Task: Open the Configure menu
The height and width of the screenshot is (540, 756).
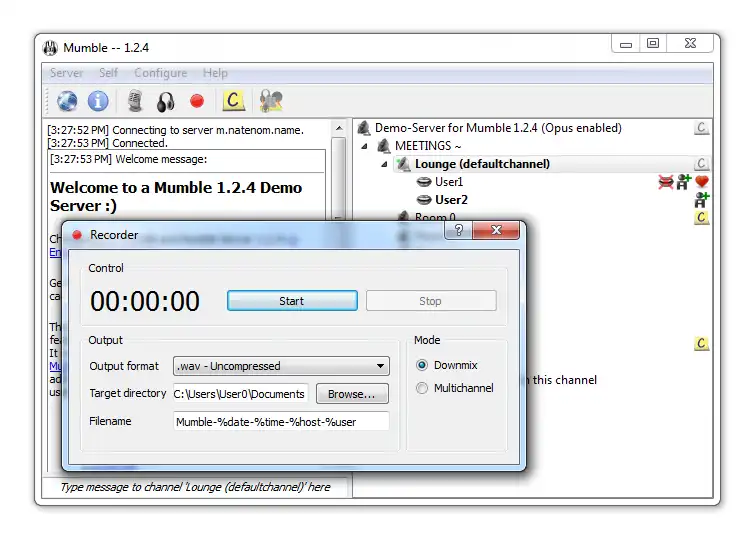Action: point(161,73)
